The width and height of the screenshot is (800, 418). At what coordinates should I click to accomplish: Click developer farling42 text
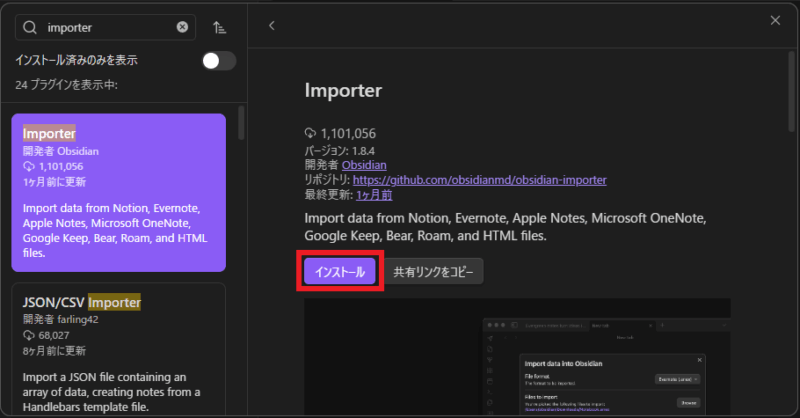60,319
